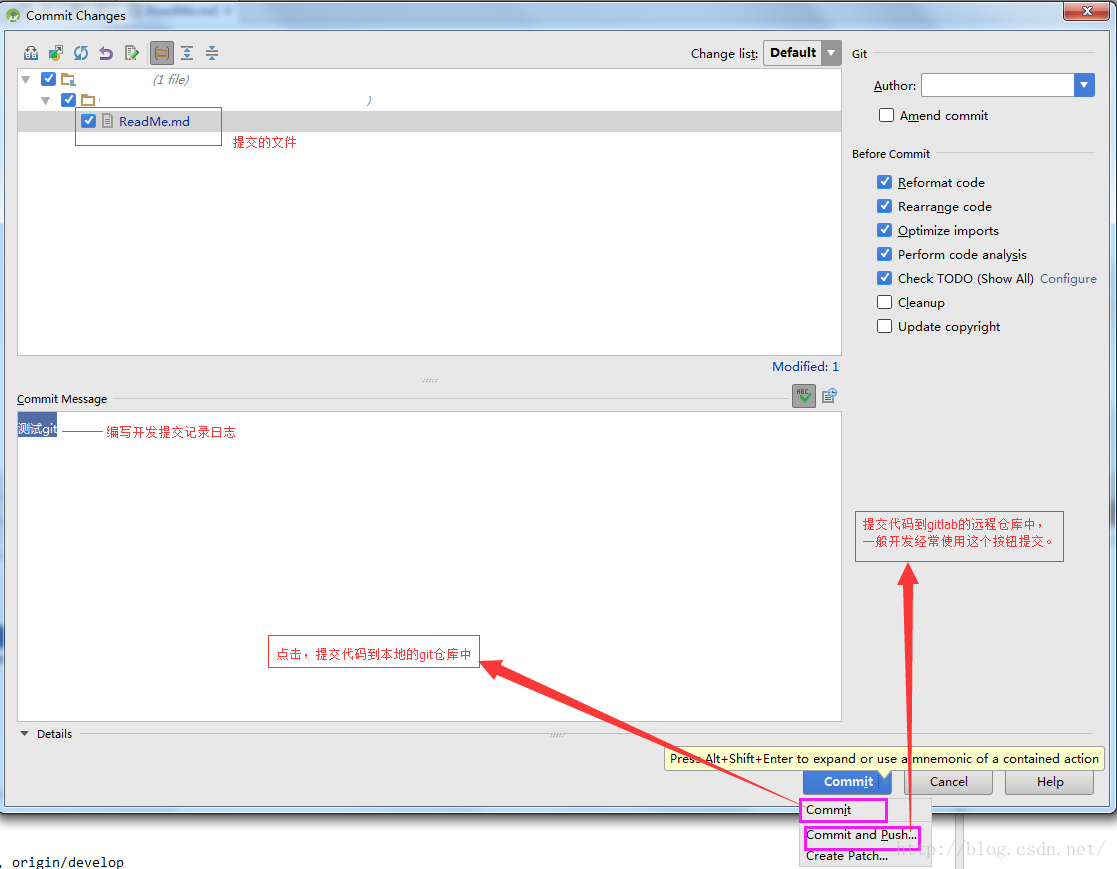Click the Move to Another Changelist icon
The height and width of the screenshot is (869, 1117).
[56, 53]
